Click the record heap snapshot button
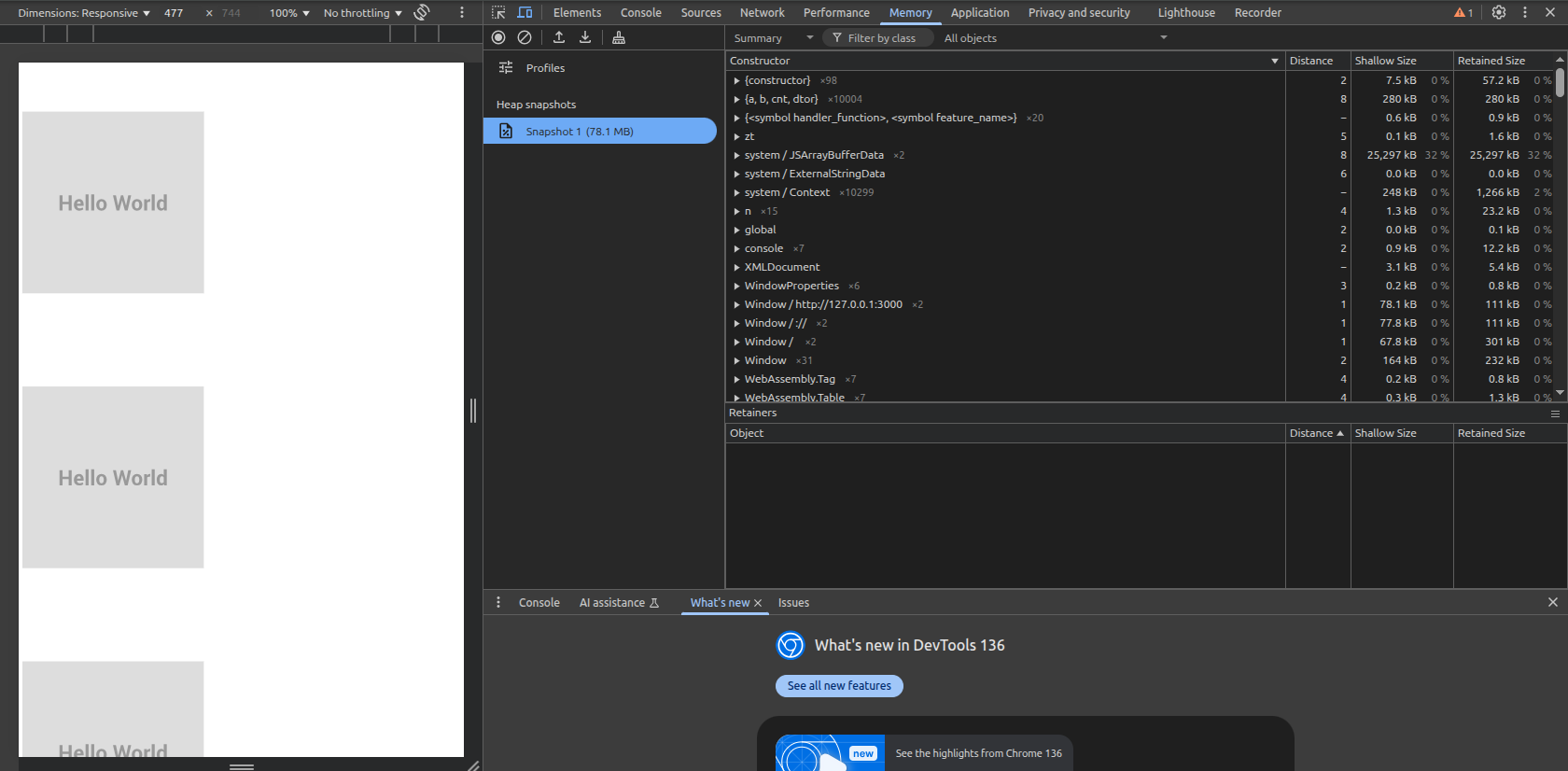This screenshot has width=1568, height=771. click(x=498, y=37)
